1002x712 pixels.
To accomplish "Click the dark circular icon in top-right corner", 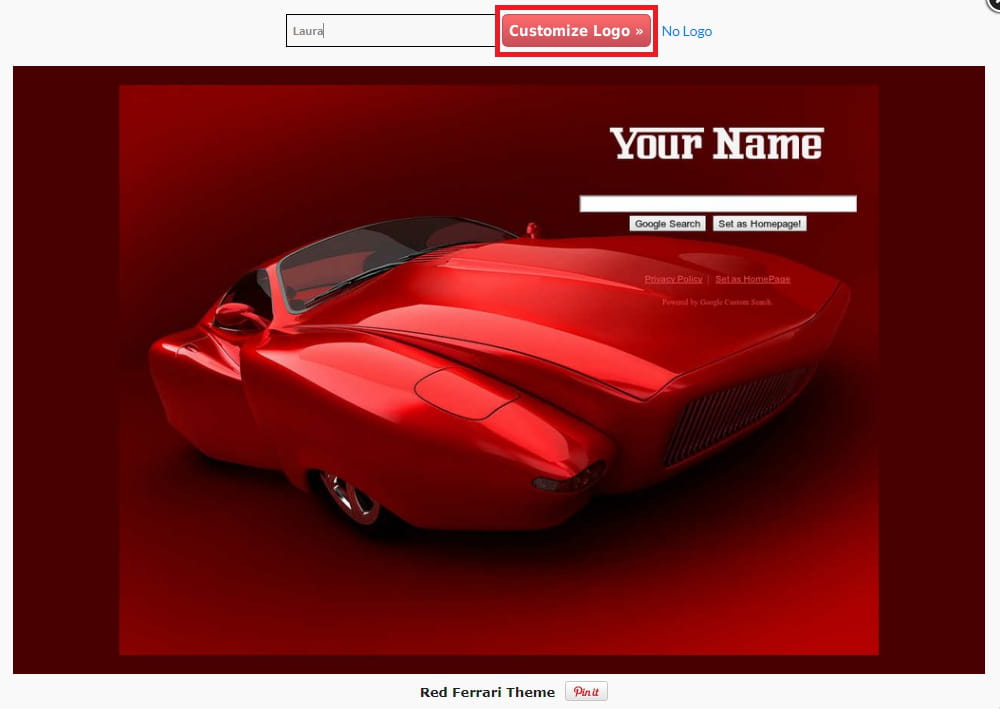I will [x=994, y=4].
